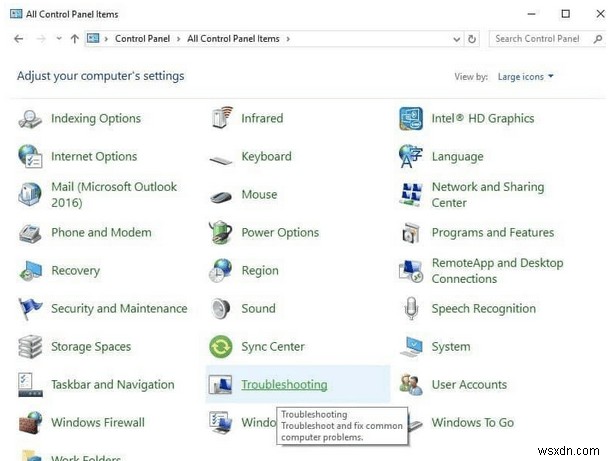611x461 pixels.
Task: Open the Indexing Options icon
Action: point(30,118)
